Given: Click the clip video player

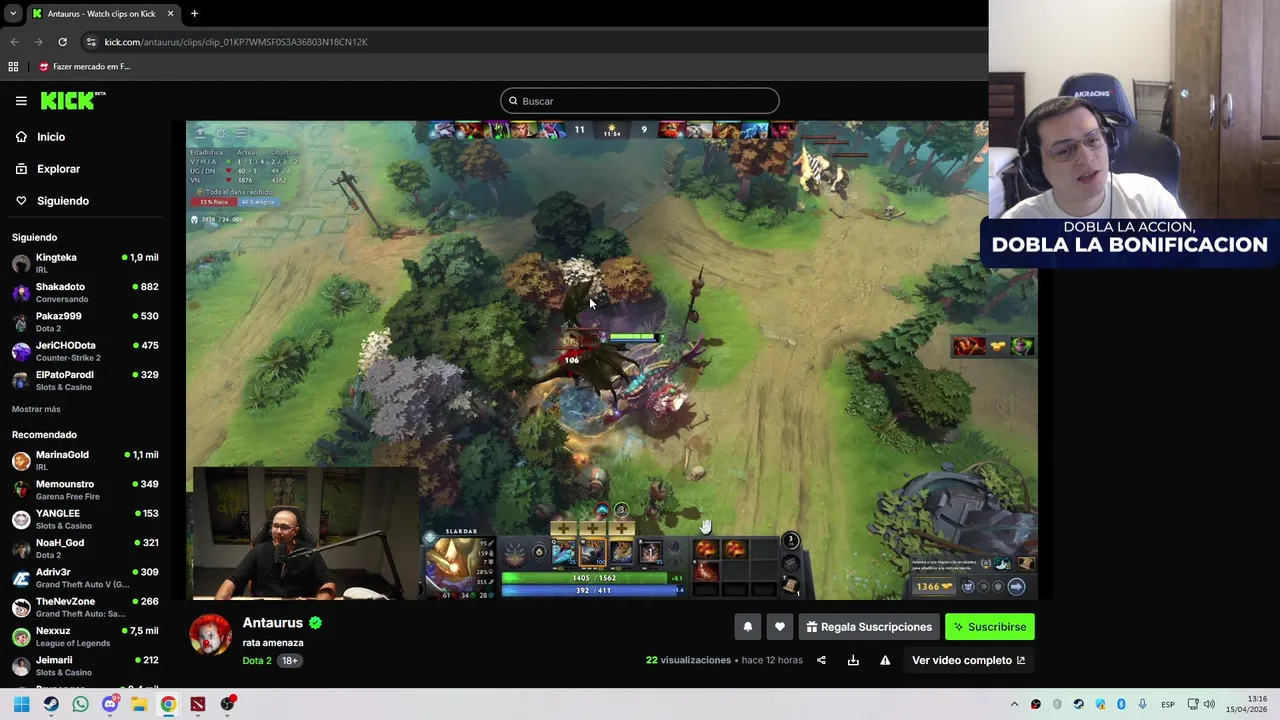Looking at the screenshot, I should point(612,360).
